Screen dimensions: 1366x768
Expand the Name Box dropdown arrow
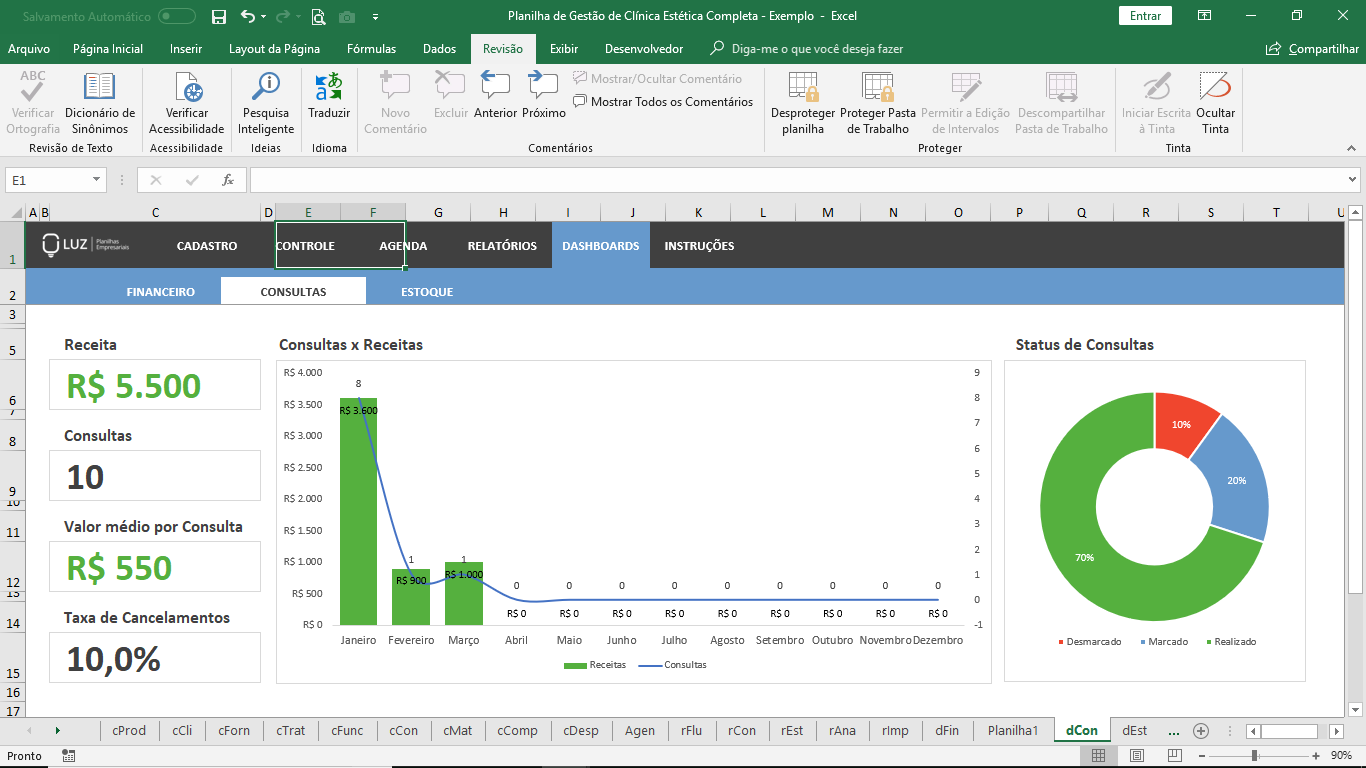tap(97, 180)
